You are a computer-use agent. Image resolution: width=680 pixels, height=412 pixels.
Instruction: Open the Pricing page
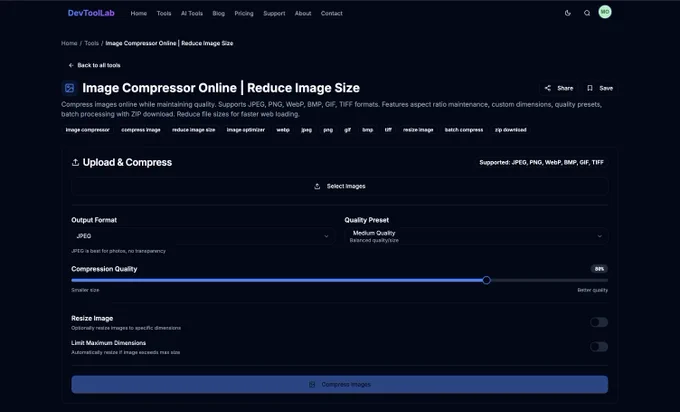[x=244, y=13]
